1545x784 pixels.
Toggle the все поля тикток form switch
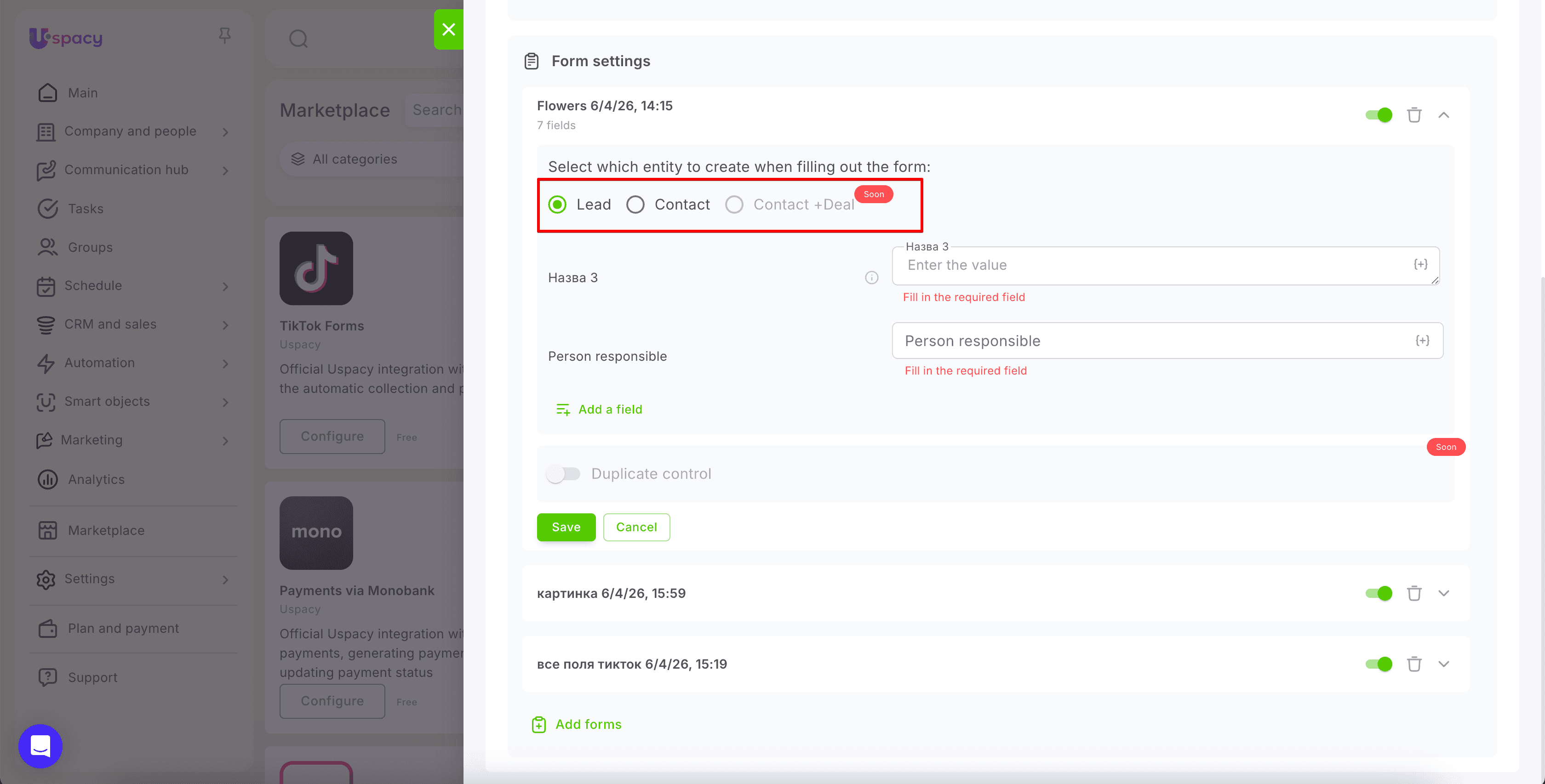click(x=1378, y=664)
